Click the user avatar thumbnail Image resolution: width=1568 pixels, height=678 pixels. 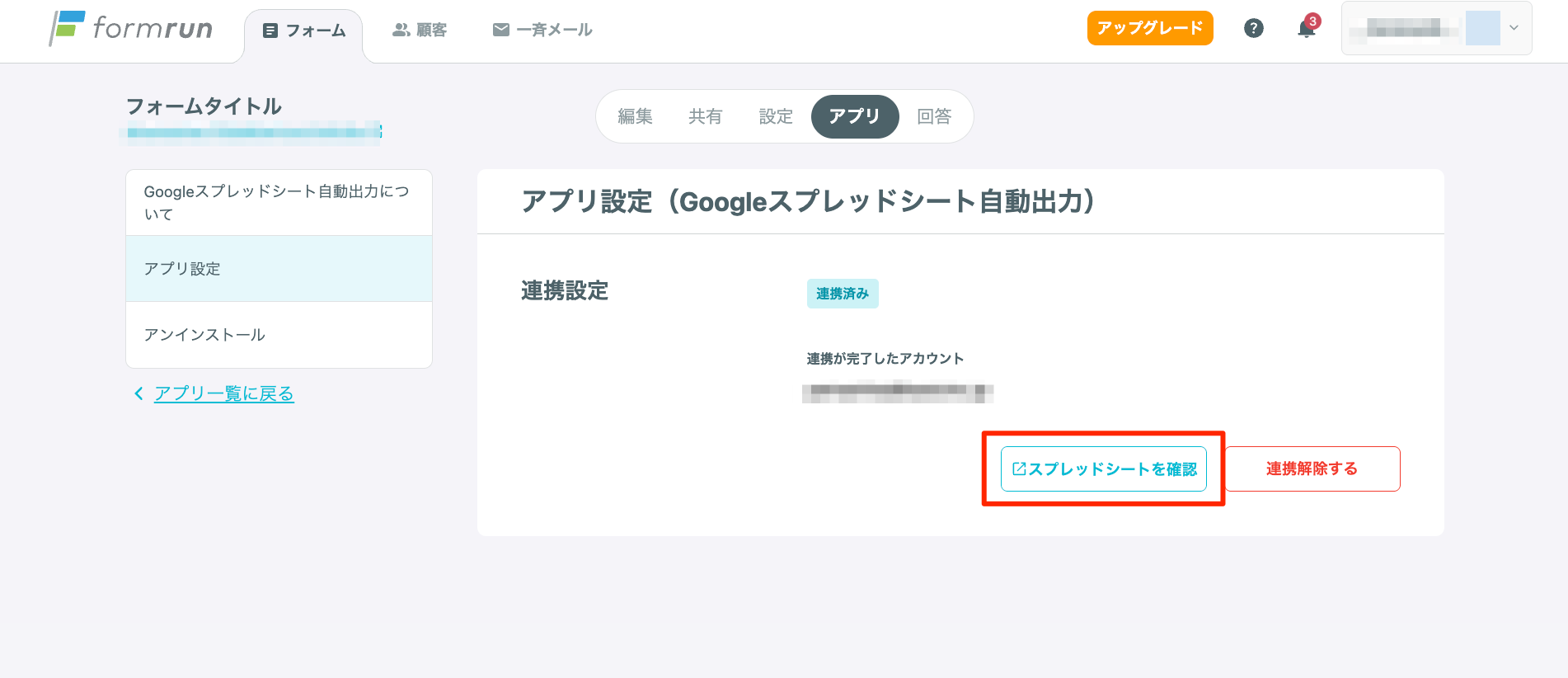[x=1482, y=28]
